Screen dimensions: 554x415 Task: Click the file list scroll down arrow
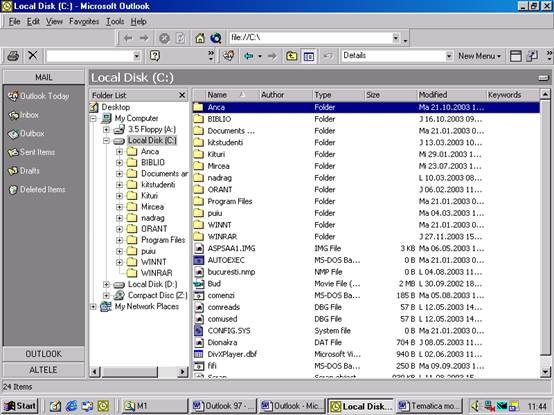tap(545, 372)
